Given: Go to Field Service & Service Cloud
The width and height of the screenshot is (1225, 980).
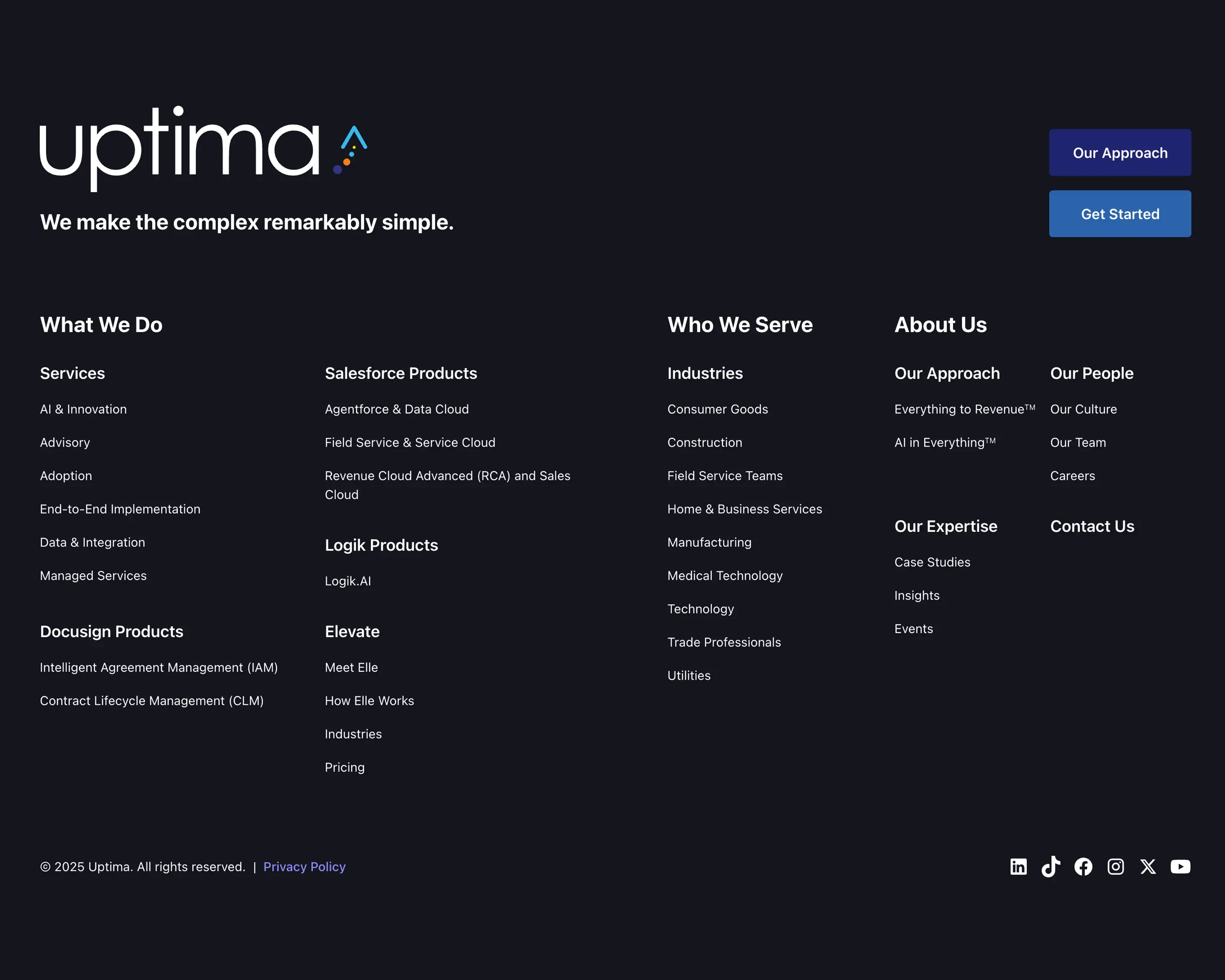Looking at the screenshot, I should coord(409,442).
